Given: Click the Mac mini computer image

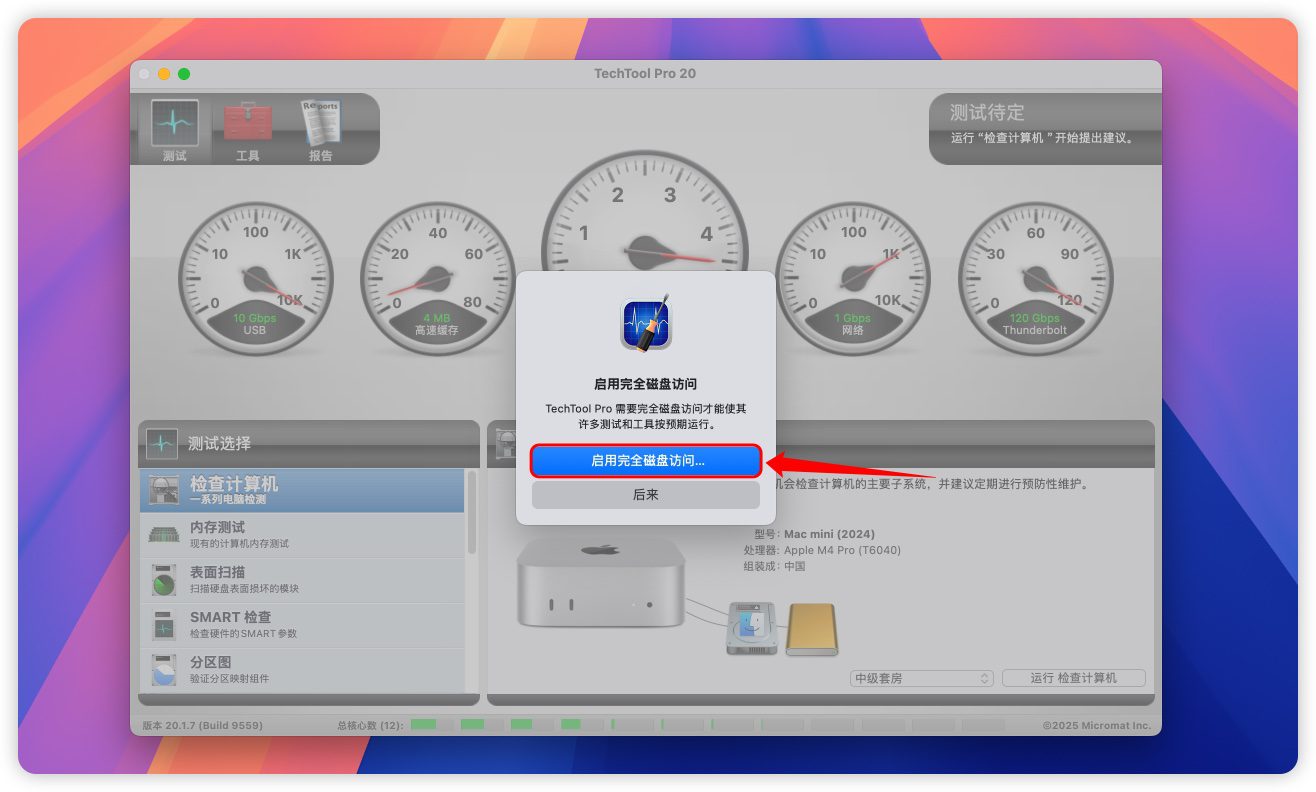Looking at the screenshot, I should (x=600, y=583).
